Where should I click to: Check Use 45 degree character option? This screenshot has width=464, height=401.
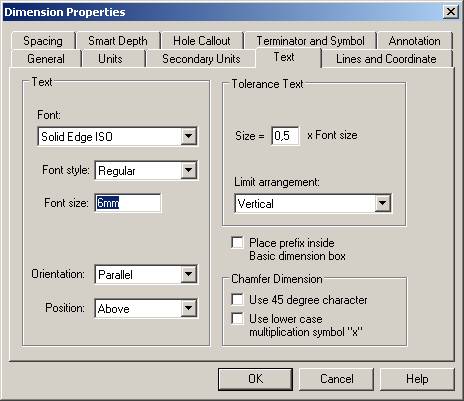pos(237,299)
